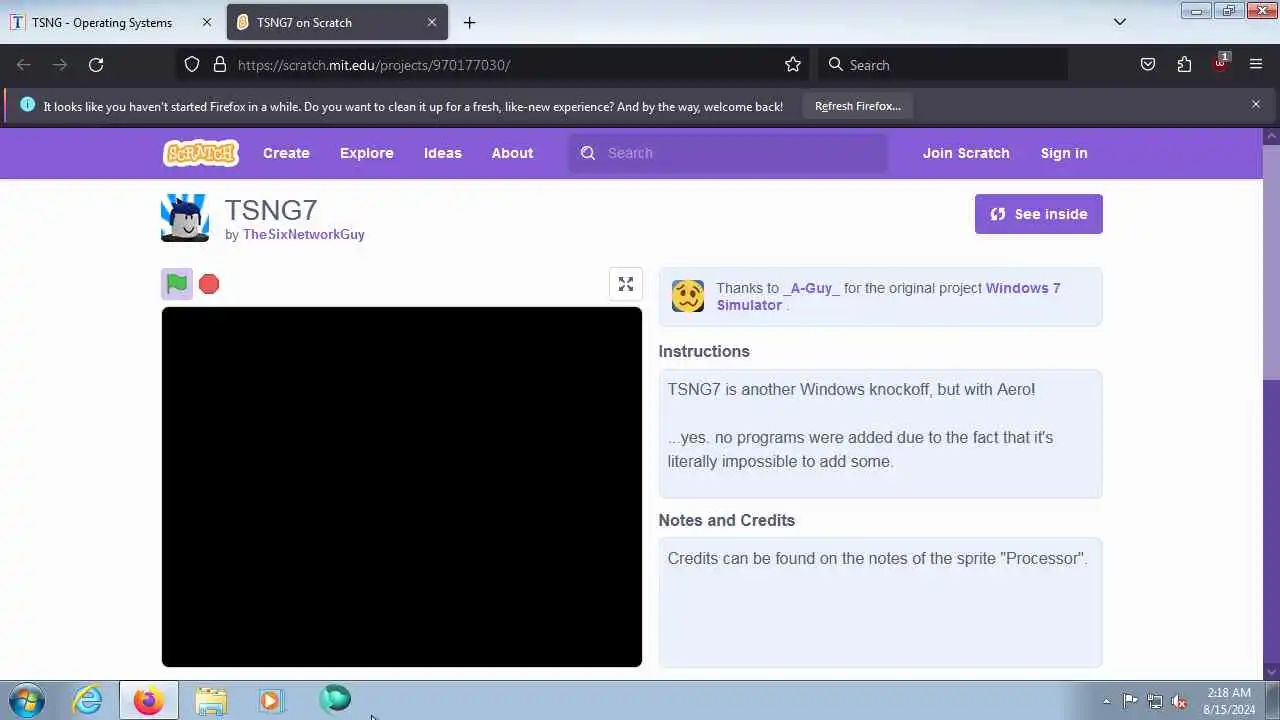This screenshot has height=720, width=1280.
Task: Open Windows 7 Simulator project link
Action: [x=888, y=296]
